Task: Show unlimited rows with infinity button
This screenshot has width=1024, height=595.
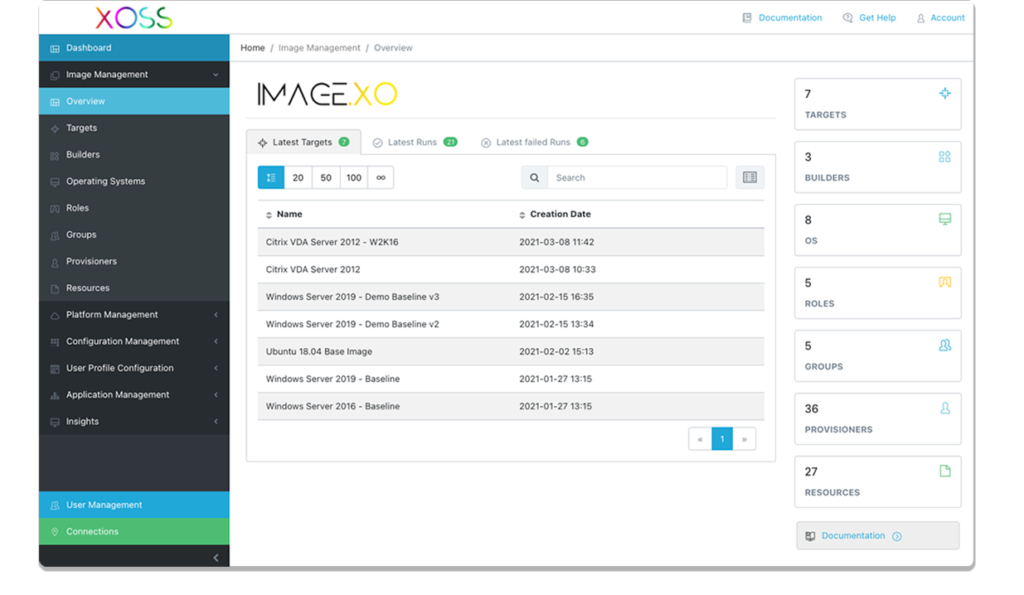Action: 381,178
